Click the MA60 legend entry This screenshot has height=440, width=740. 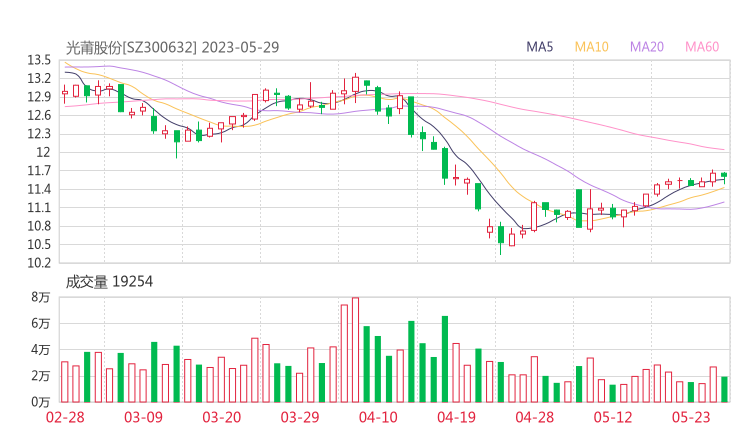(702, 47)
